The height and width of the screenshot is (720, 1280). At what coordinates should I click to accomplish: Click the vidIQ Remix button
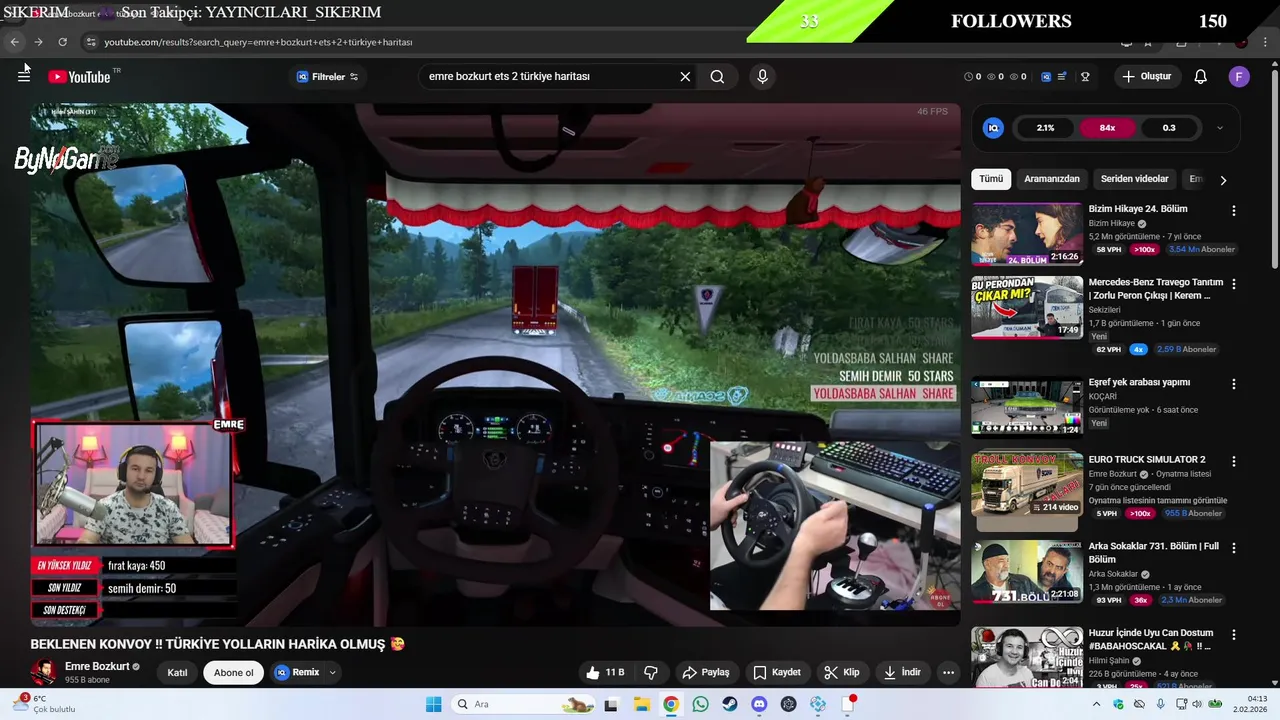tap(298, 672)
